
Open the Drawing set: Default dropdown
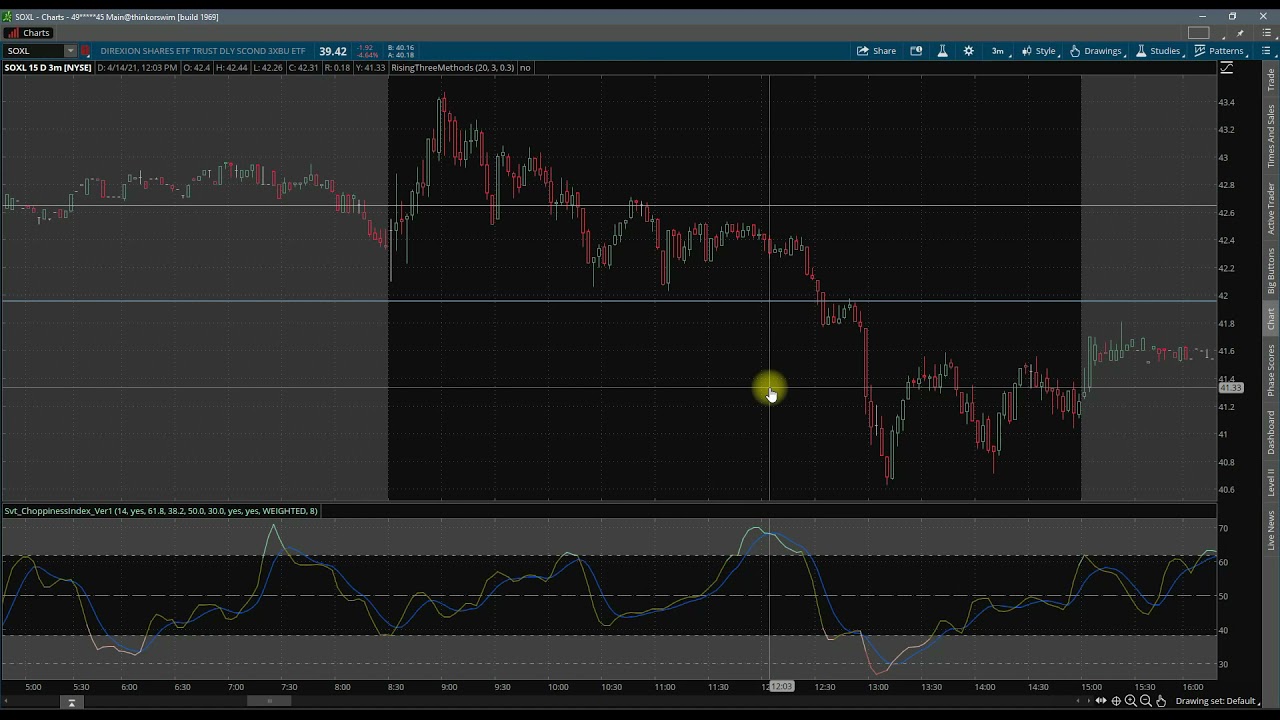1219,701
